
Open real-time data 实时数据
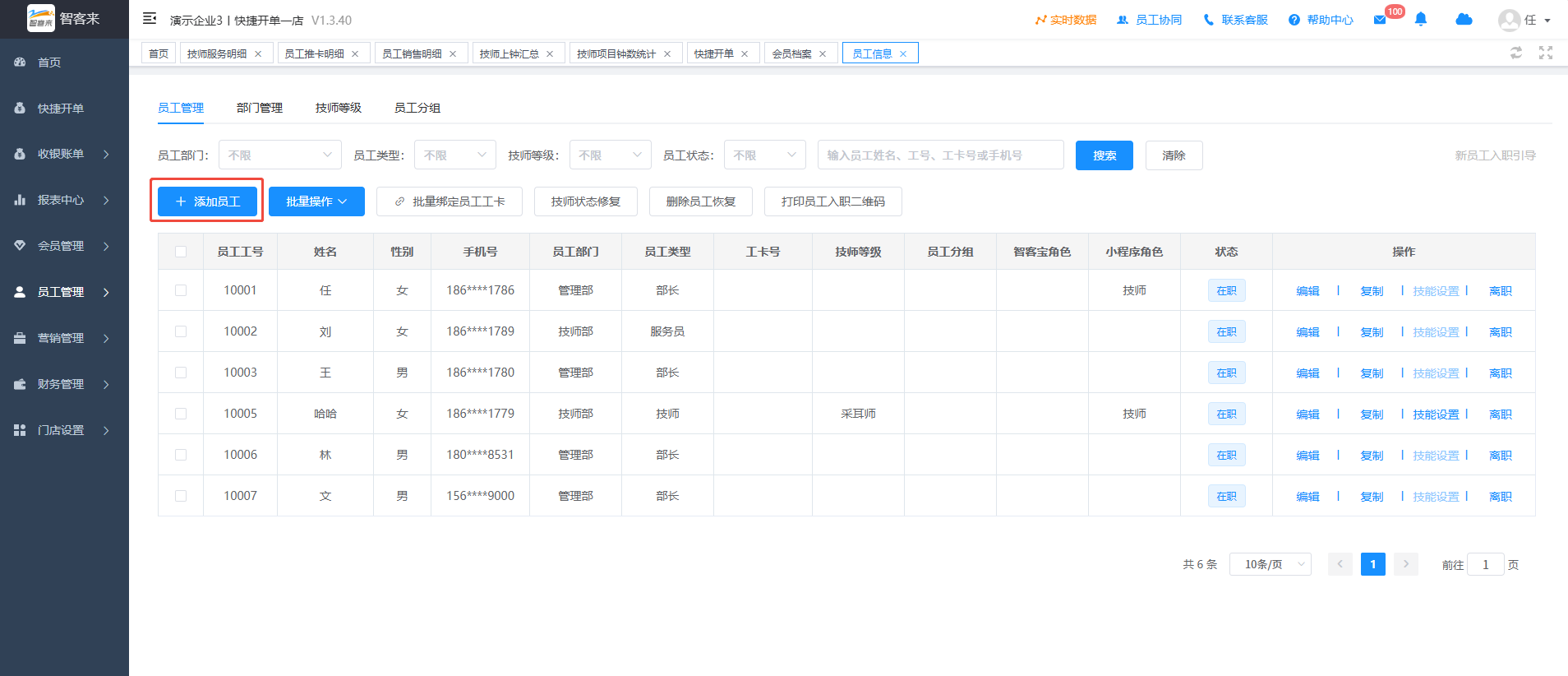[1065, 20]
